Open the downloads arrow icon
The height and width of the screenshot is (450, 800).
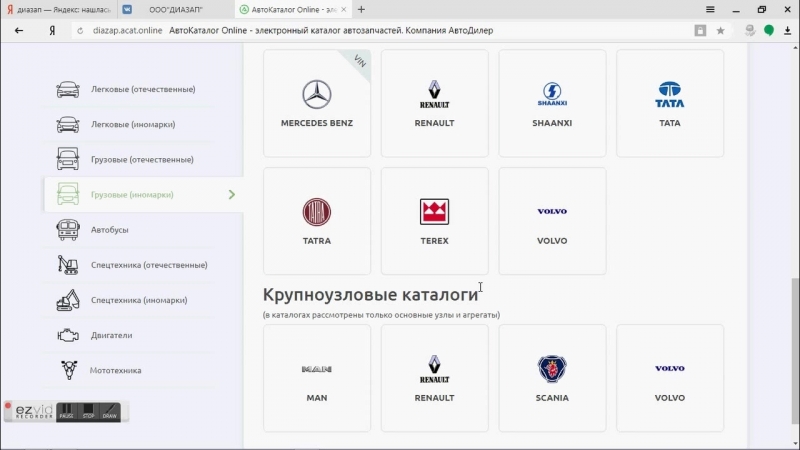[x=787, y=31]
